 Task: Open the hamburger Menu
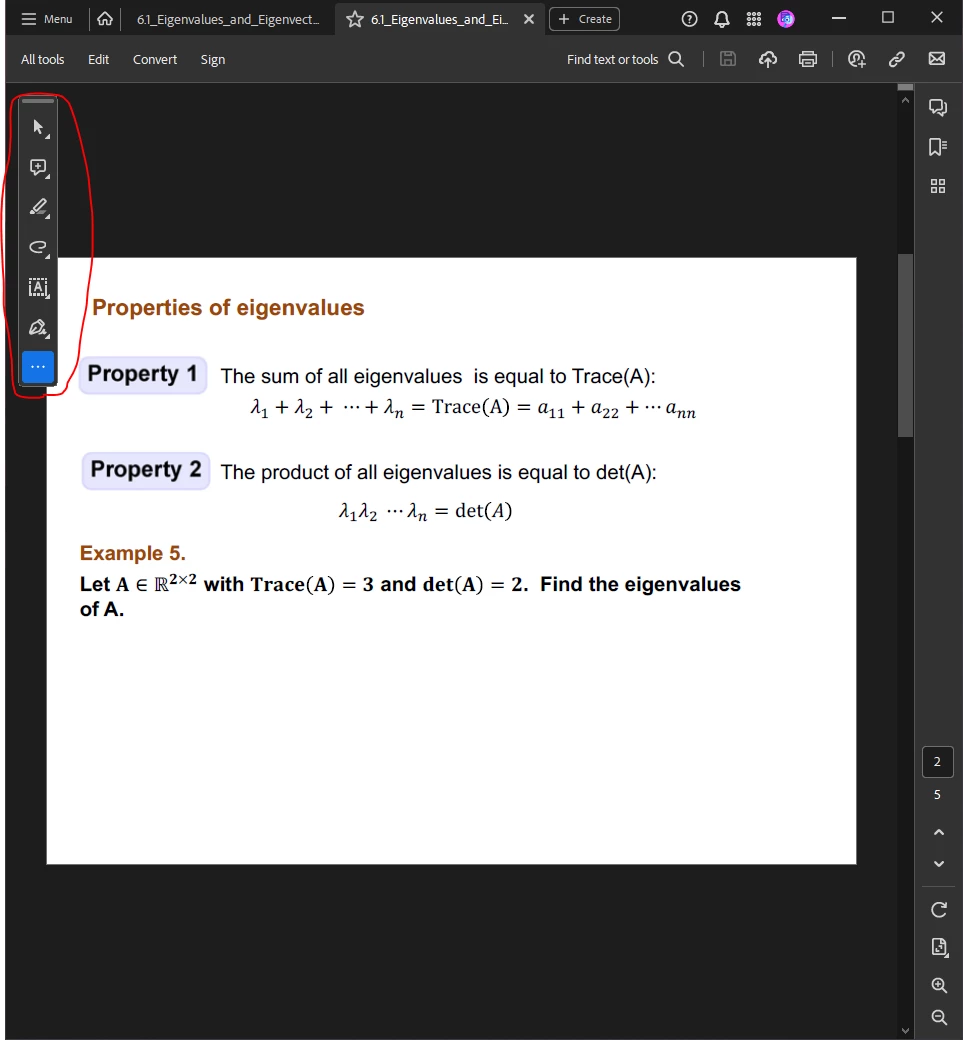click(x=46, y=19)
